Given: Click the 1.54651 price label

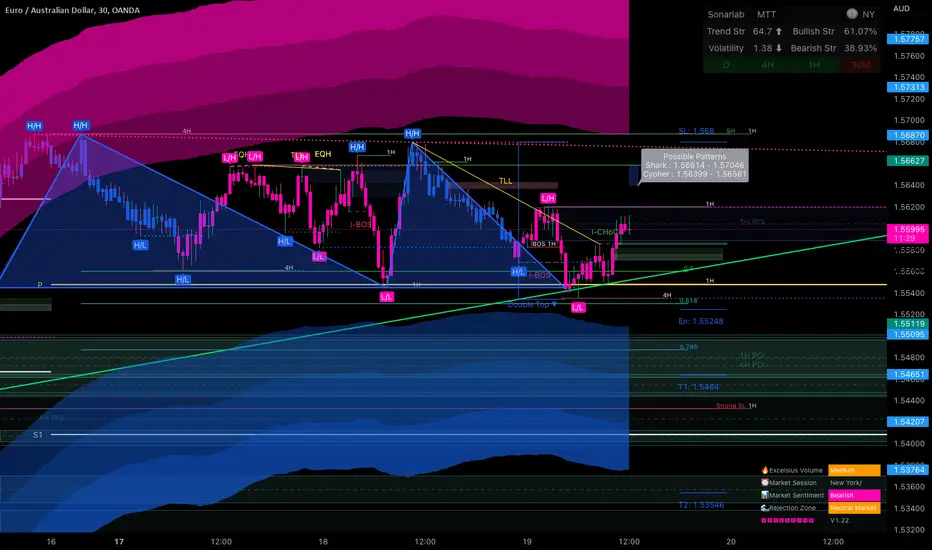Looking at the screenshot, I should [x=908, y=374].
